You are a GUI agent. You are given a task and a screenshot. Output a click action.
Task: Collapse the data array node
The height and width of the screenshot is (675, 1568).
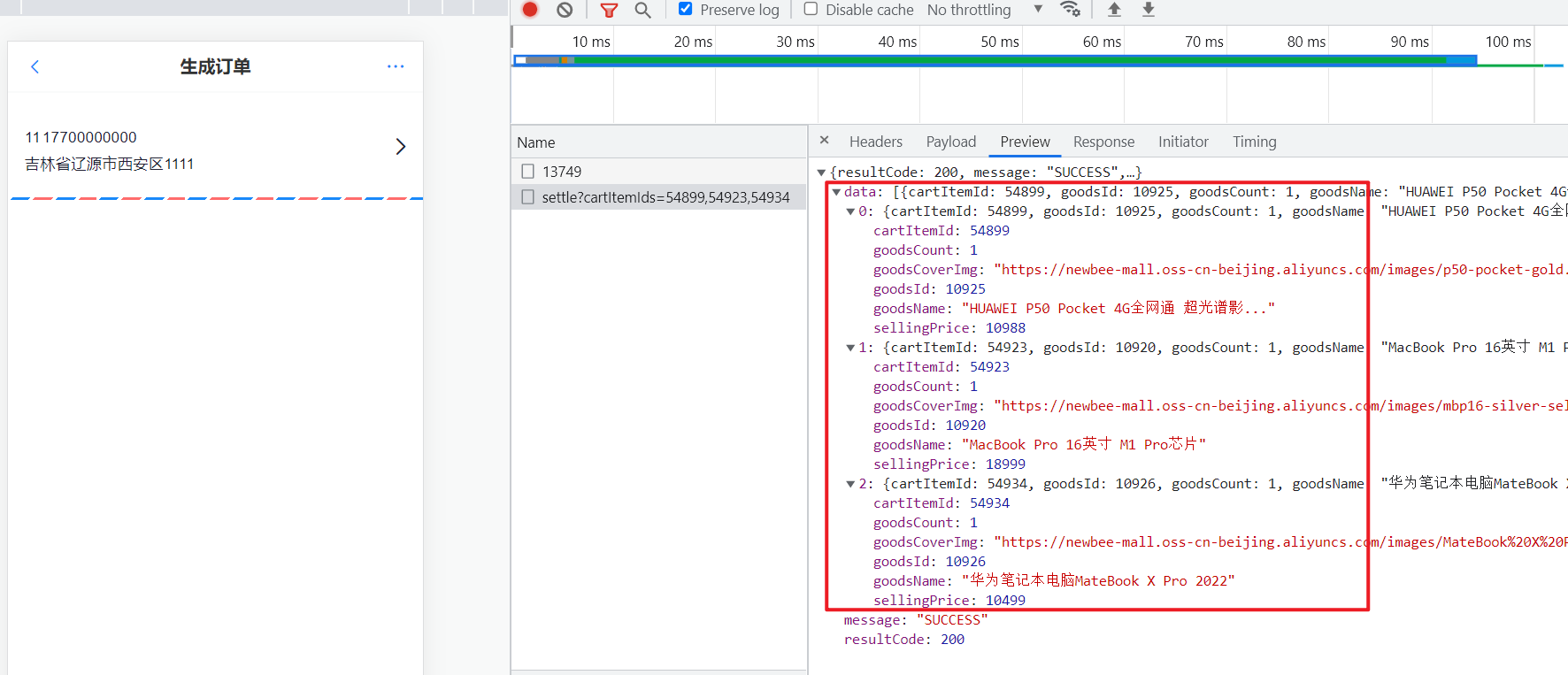836,192
